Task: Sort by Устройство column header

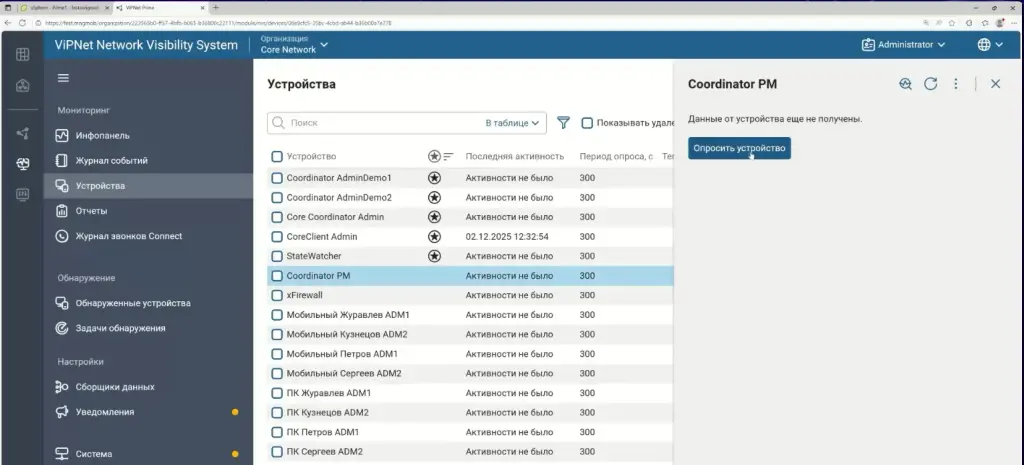Action: pyautogui.click(x=312, y=157)
